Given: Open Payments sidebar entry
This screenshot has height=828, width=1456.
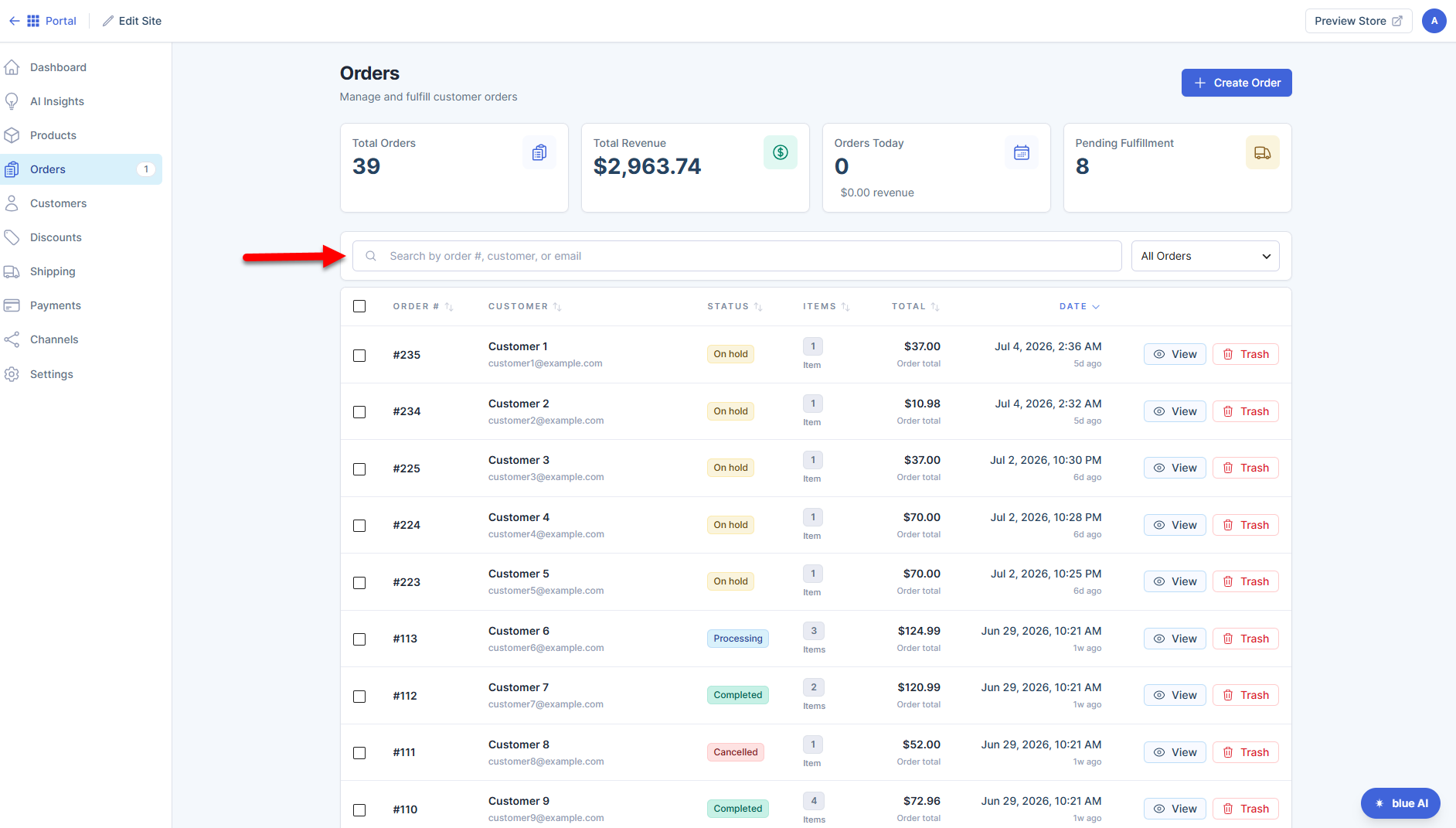Looking at the screenshot, I should 81,305.
